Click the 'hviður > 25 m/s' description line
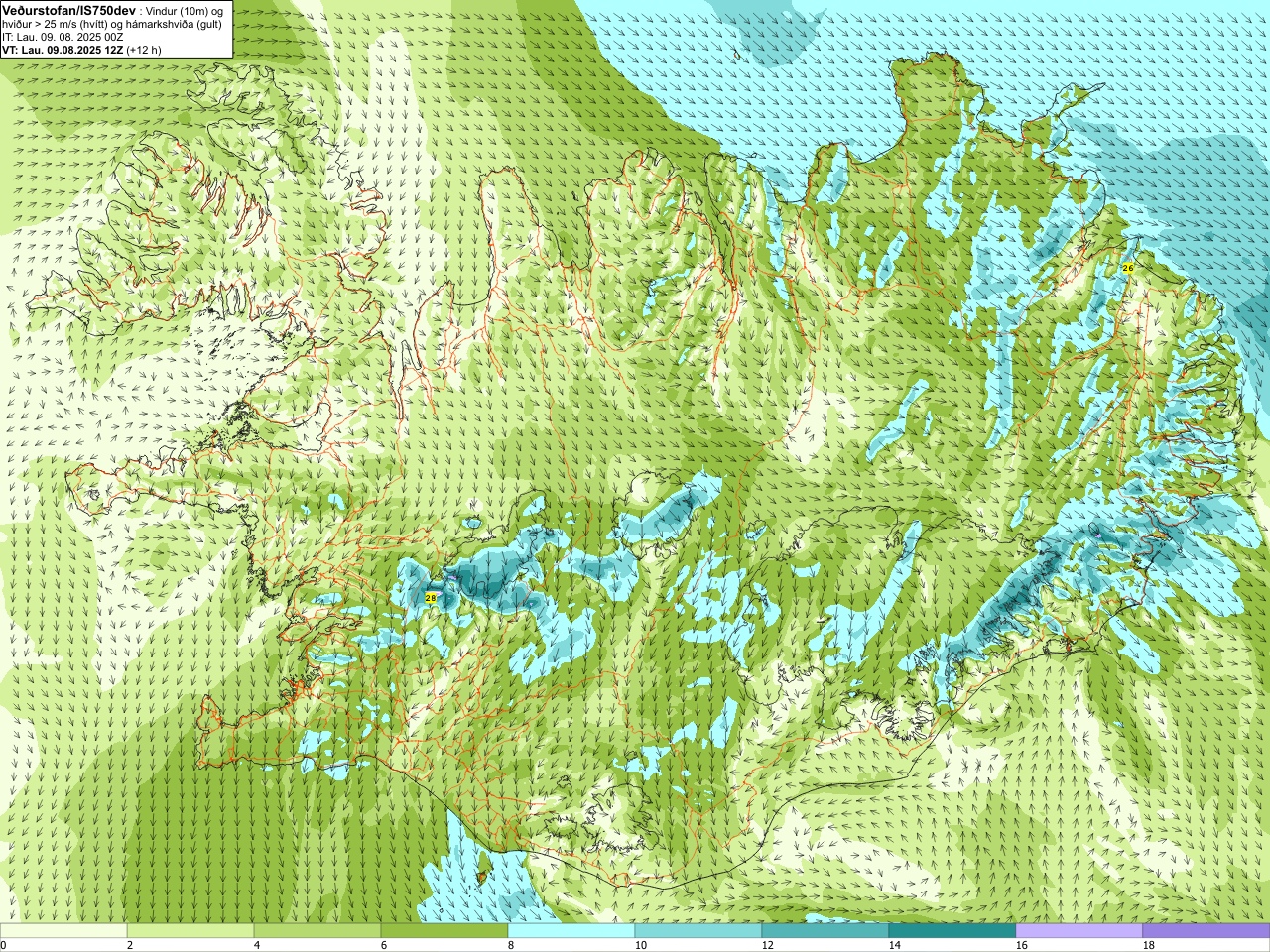 pyautogui.click(x=112, y=24)
